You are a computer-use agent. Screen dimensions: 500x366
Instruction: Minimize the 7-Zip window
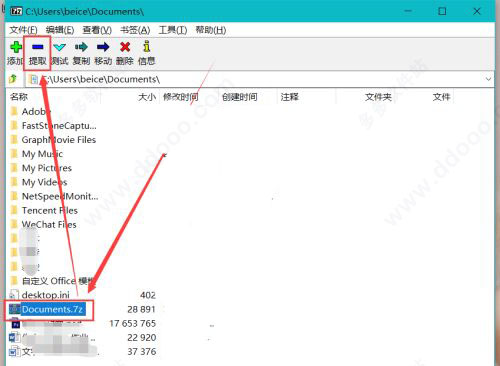click(408, 11)
